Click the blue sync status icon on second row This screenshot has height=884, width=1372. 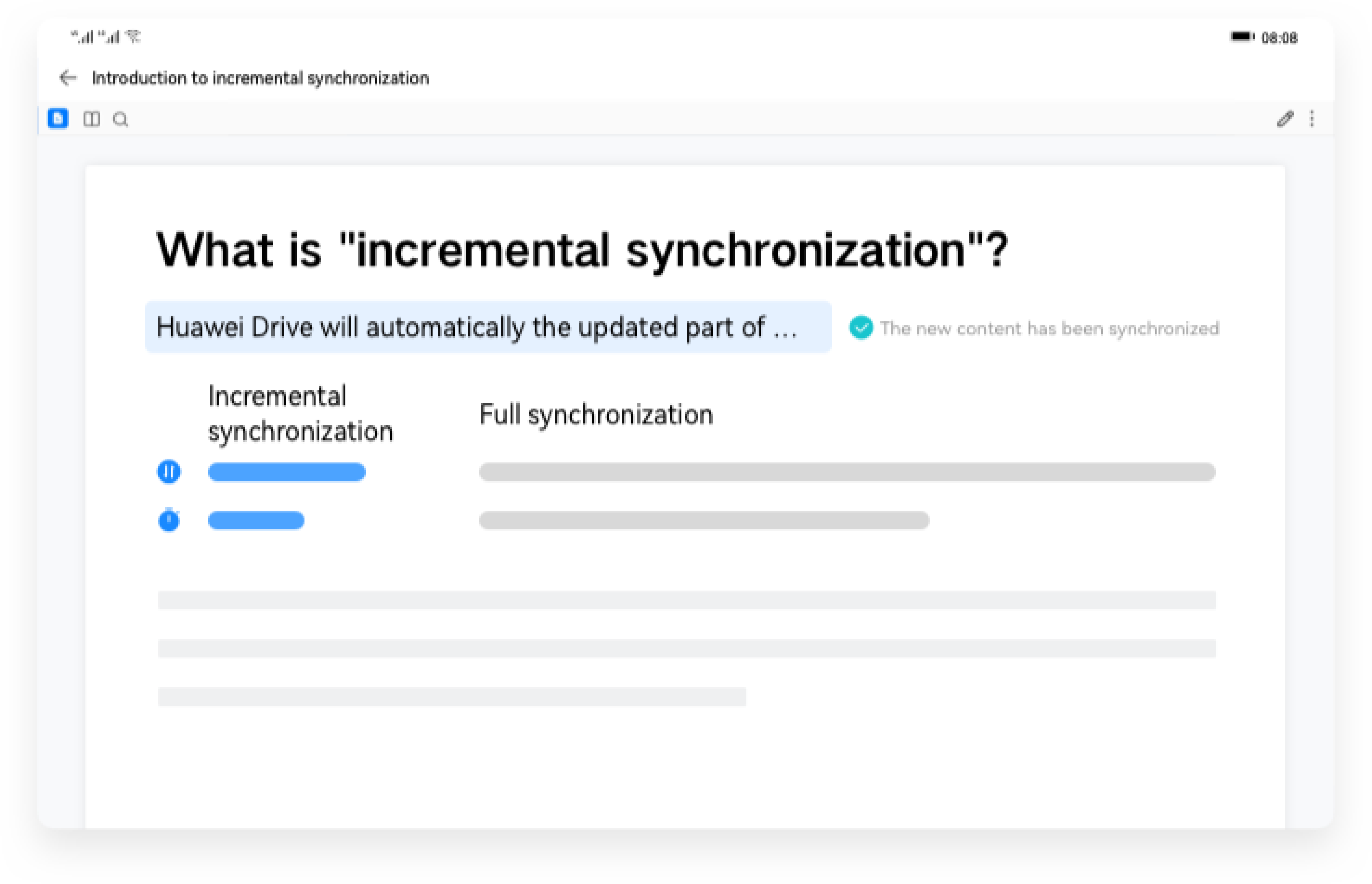point(168,520)
